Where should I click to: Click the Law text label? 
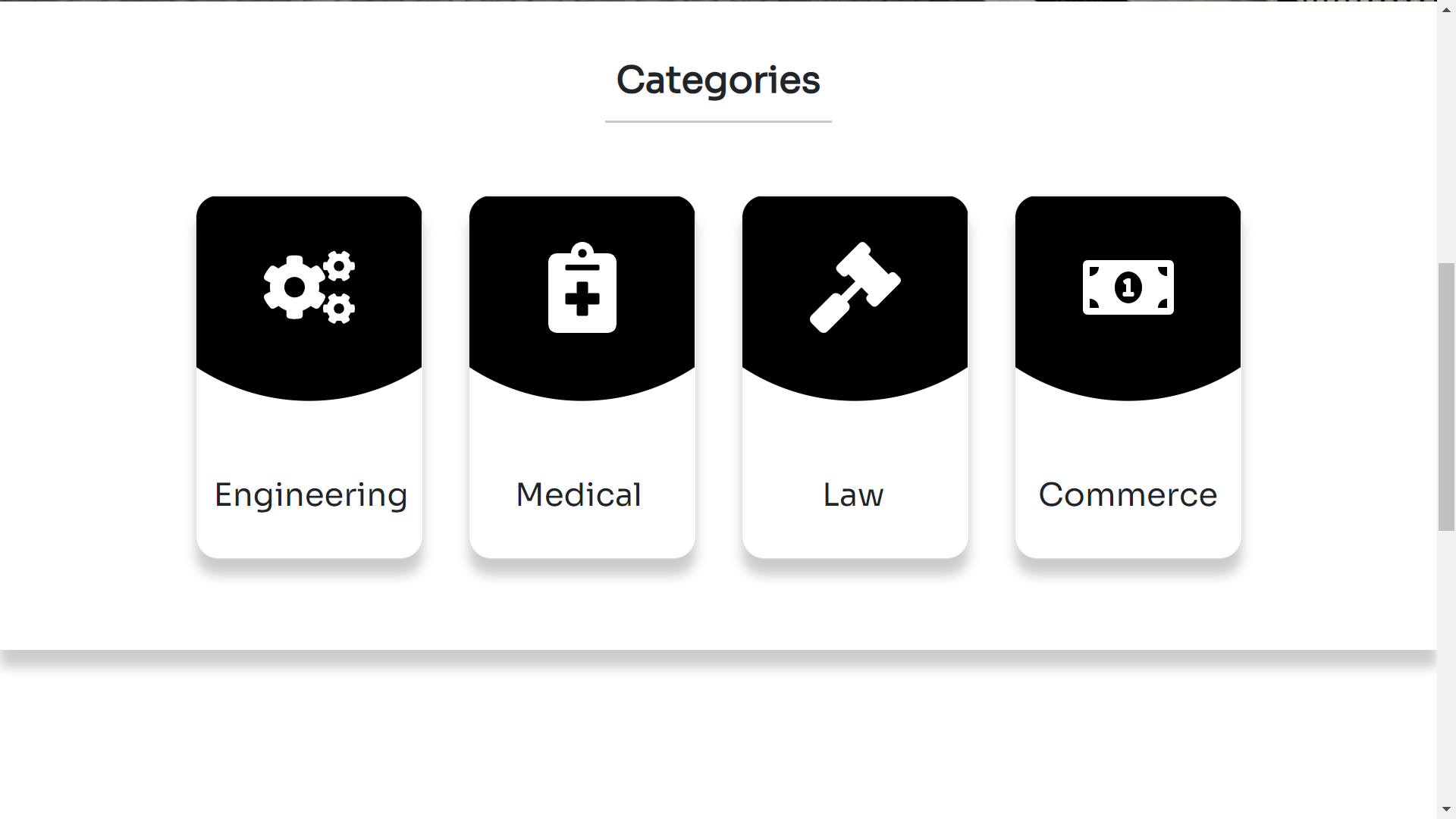[x=852, y=494]
